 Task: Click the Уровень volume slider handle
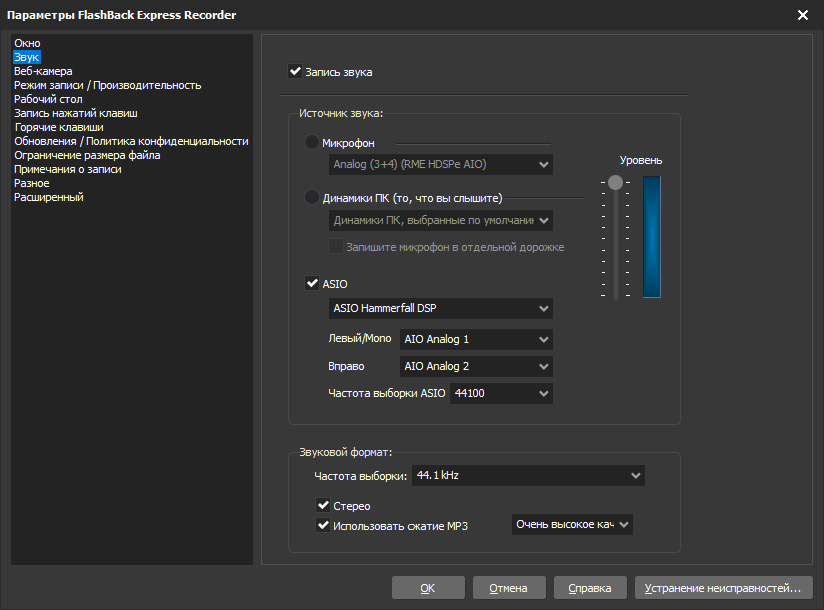[x=615, y=182]
